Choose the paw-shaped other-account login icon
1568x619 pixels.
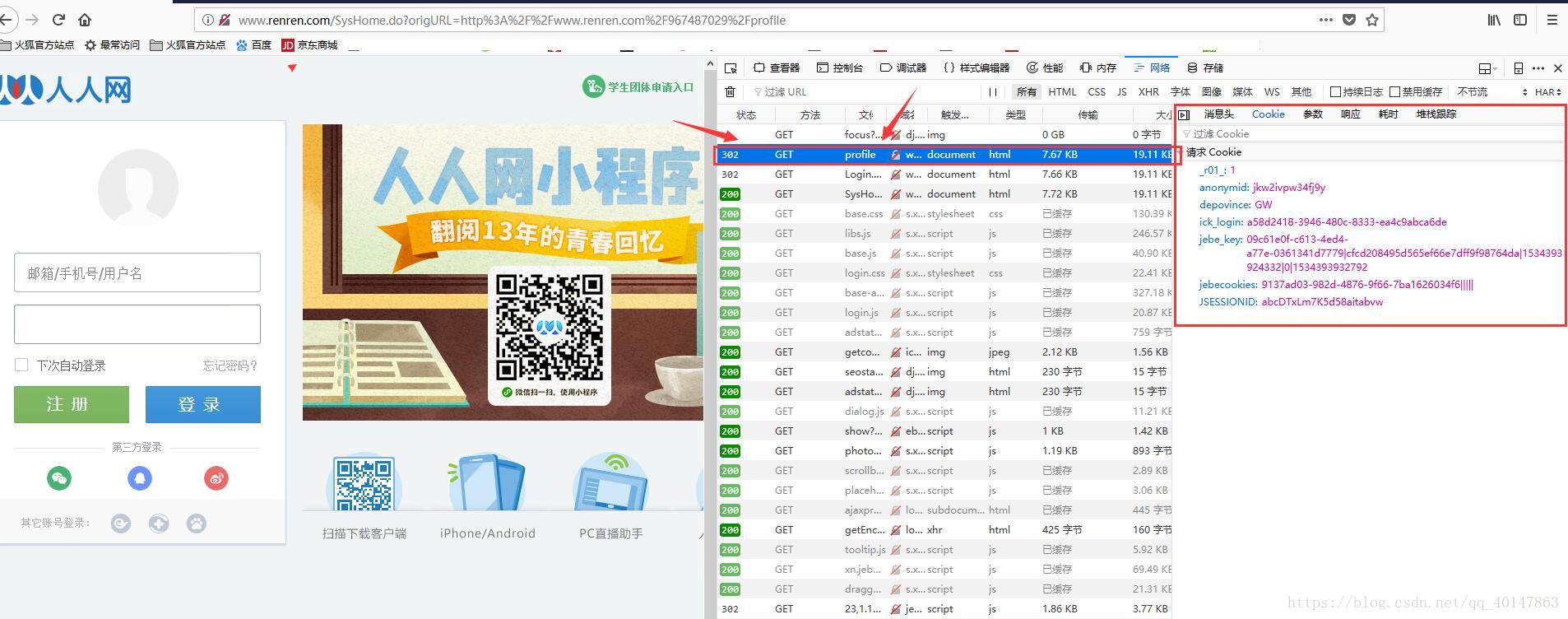(x=197, y=524)
